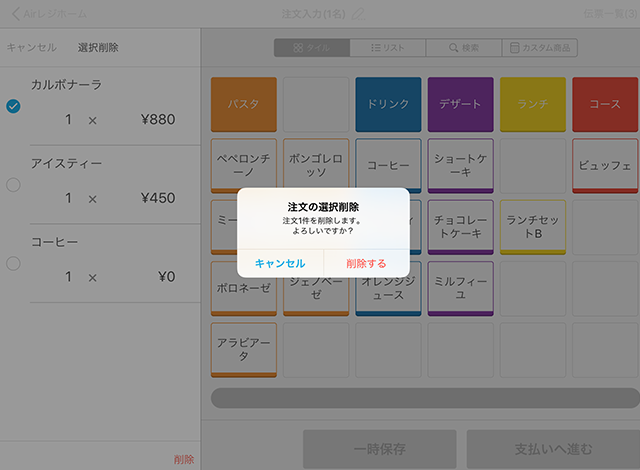Switch to タイル view tab
Screen dimensions: 640x470
pos(312,48)
